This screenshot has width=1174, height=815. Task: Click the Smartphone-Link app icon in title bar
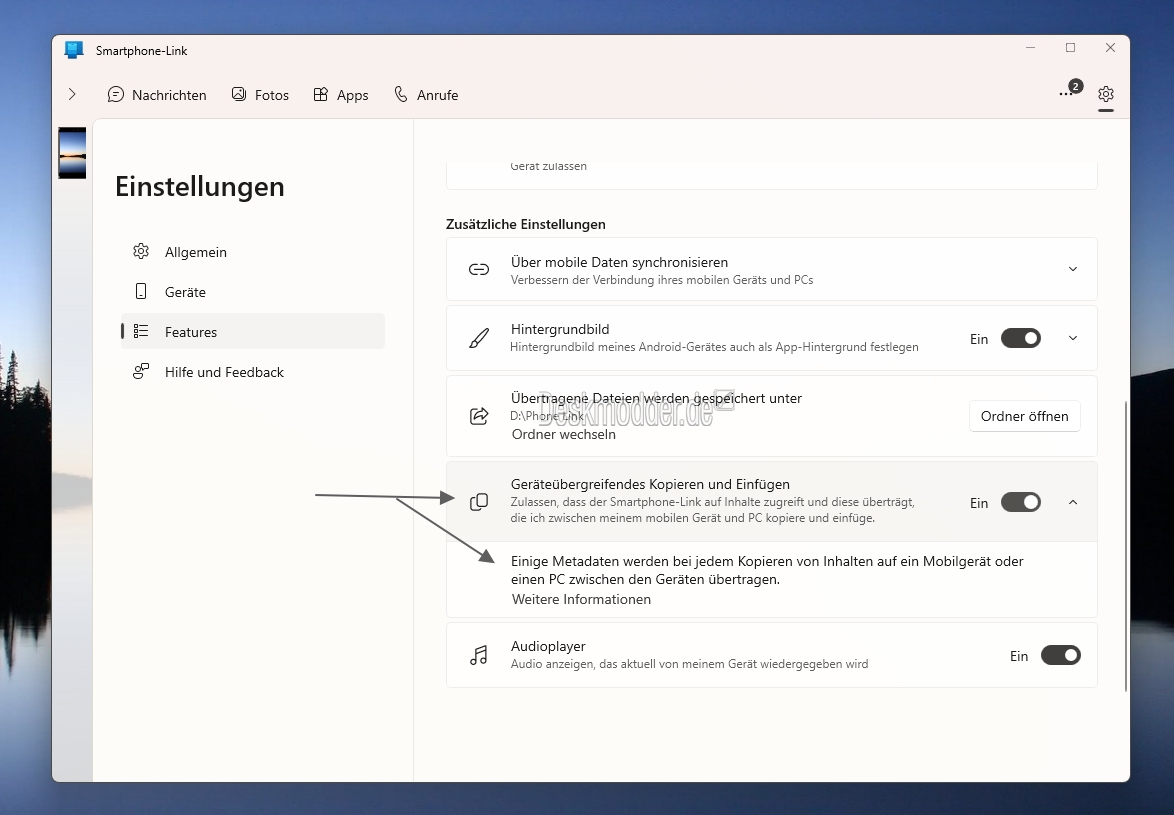tap(73, 50)
